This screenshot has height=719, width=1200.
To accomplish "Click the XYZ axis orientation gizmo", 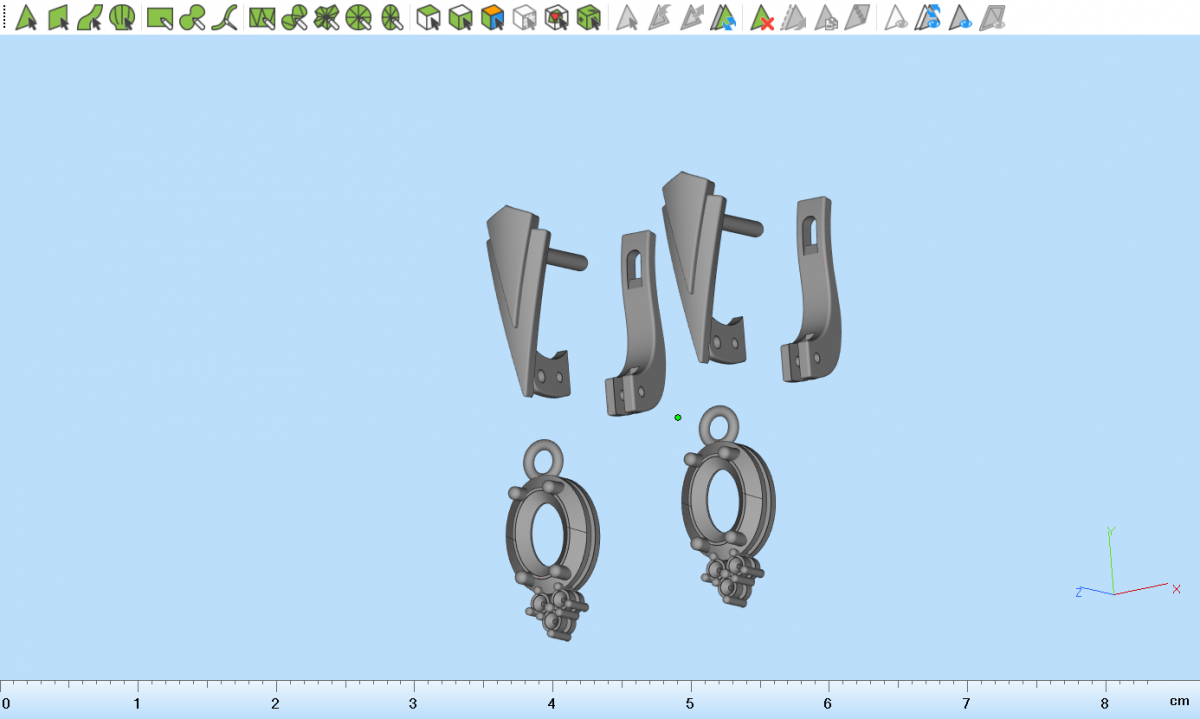I will coord(1115,580).
